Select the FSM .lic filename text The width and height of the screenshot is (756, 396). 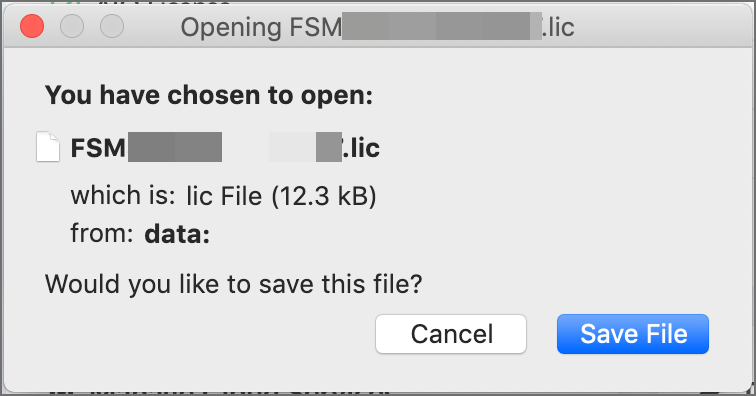225,148
